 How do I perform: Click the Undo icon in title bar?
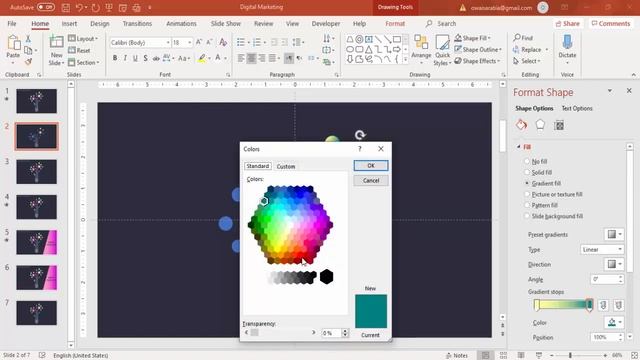coord(80,7)
